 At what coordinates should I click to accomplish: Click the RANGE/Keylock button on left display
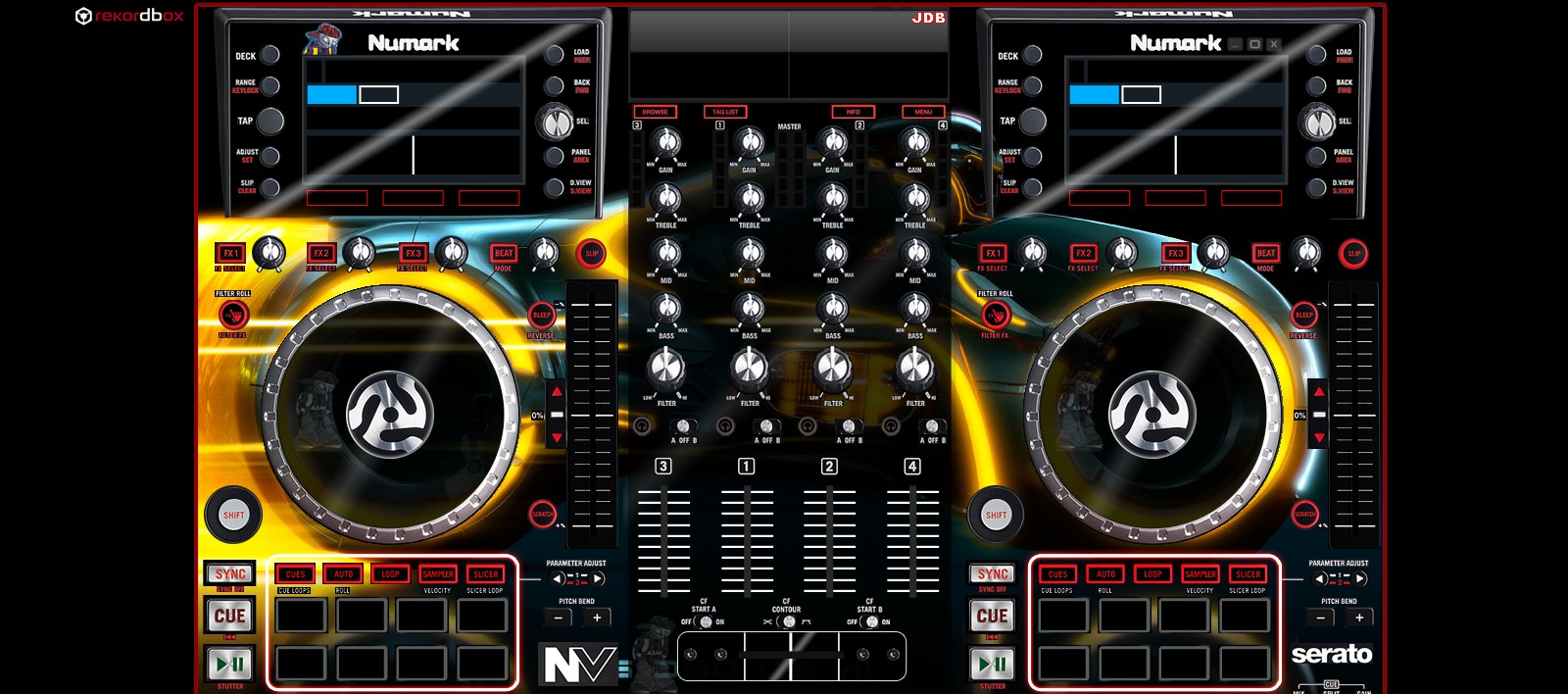(270, 86)
